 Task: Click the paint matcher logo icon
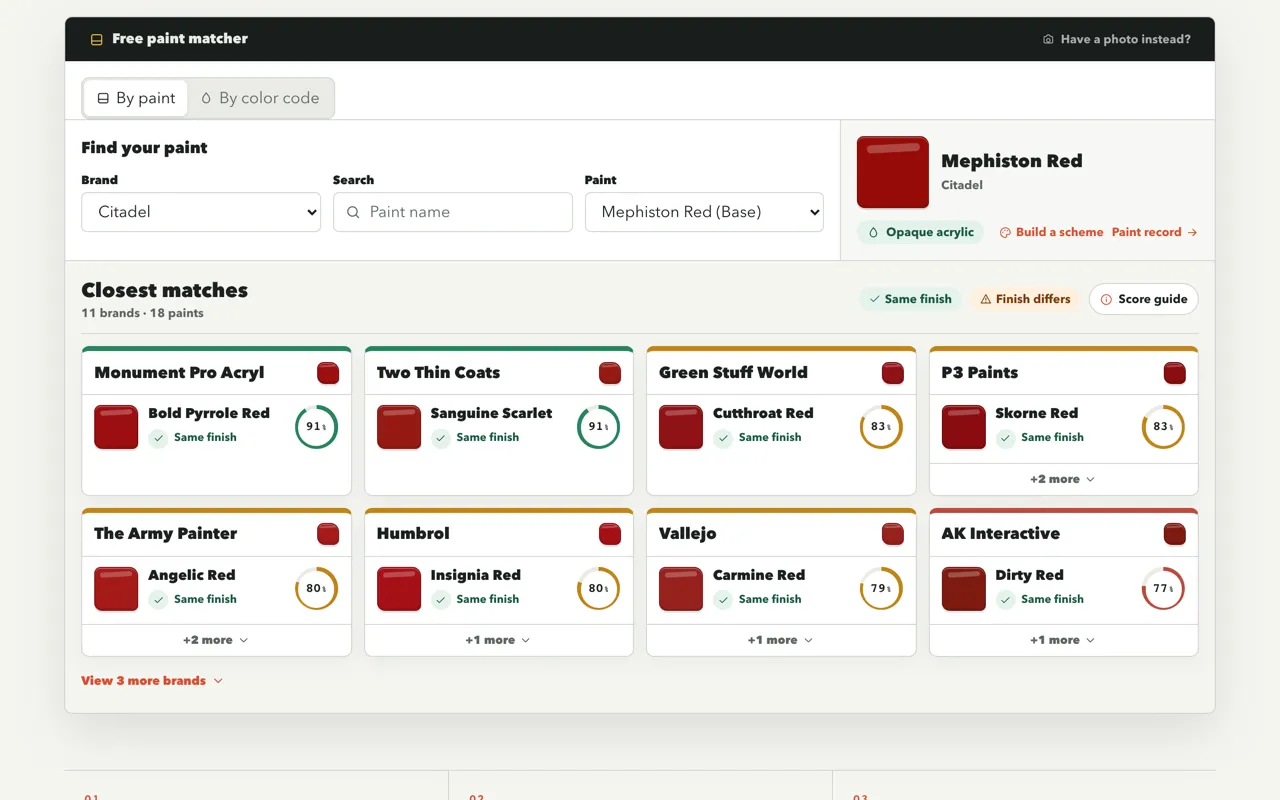coord(97,40)
